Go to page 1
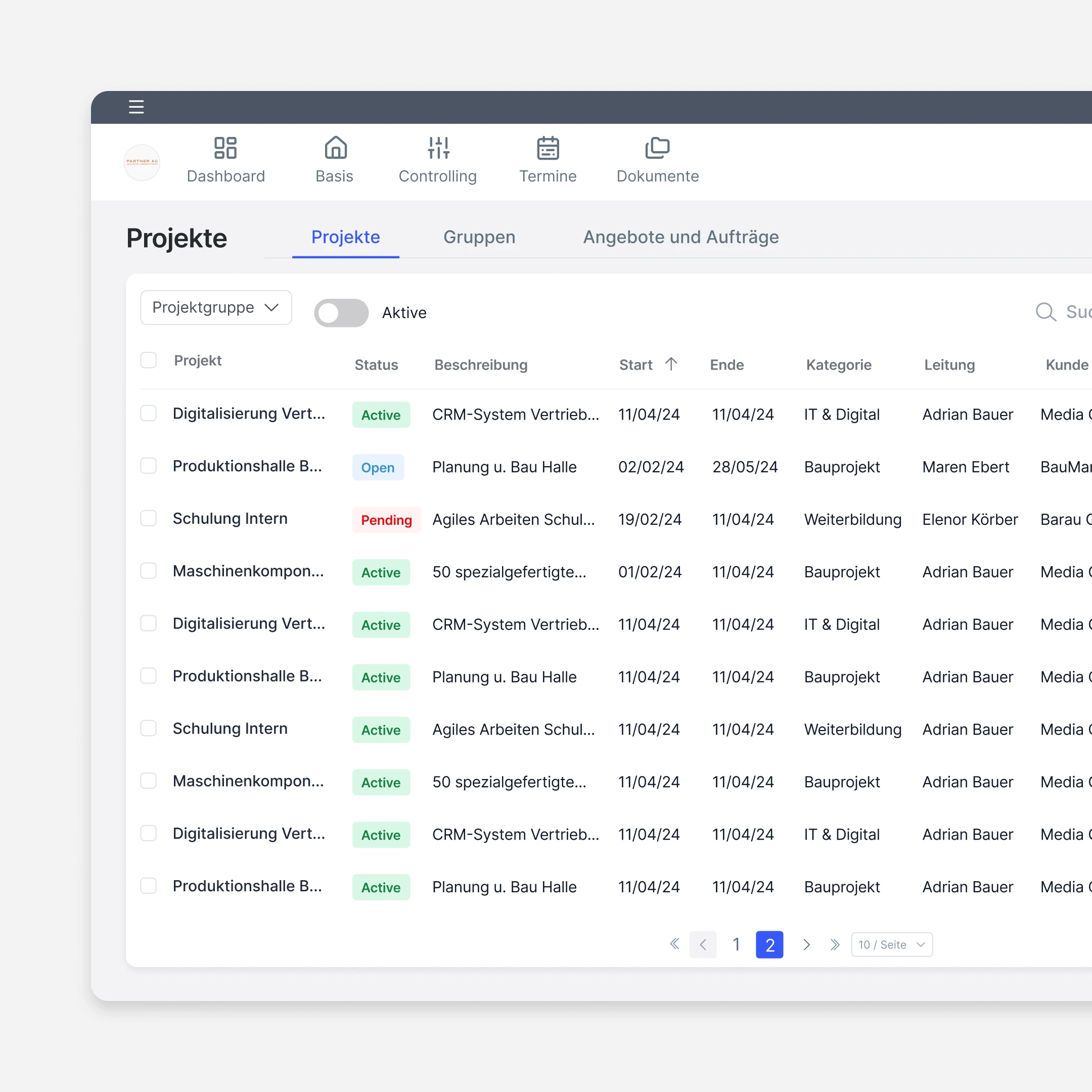Image resolution: width=1092 pixels, height=1092 pixels. [736, 944]
